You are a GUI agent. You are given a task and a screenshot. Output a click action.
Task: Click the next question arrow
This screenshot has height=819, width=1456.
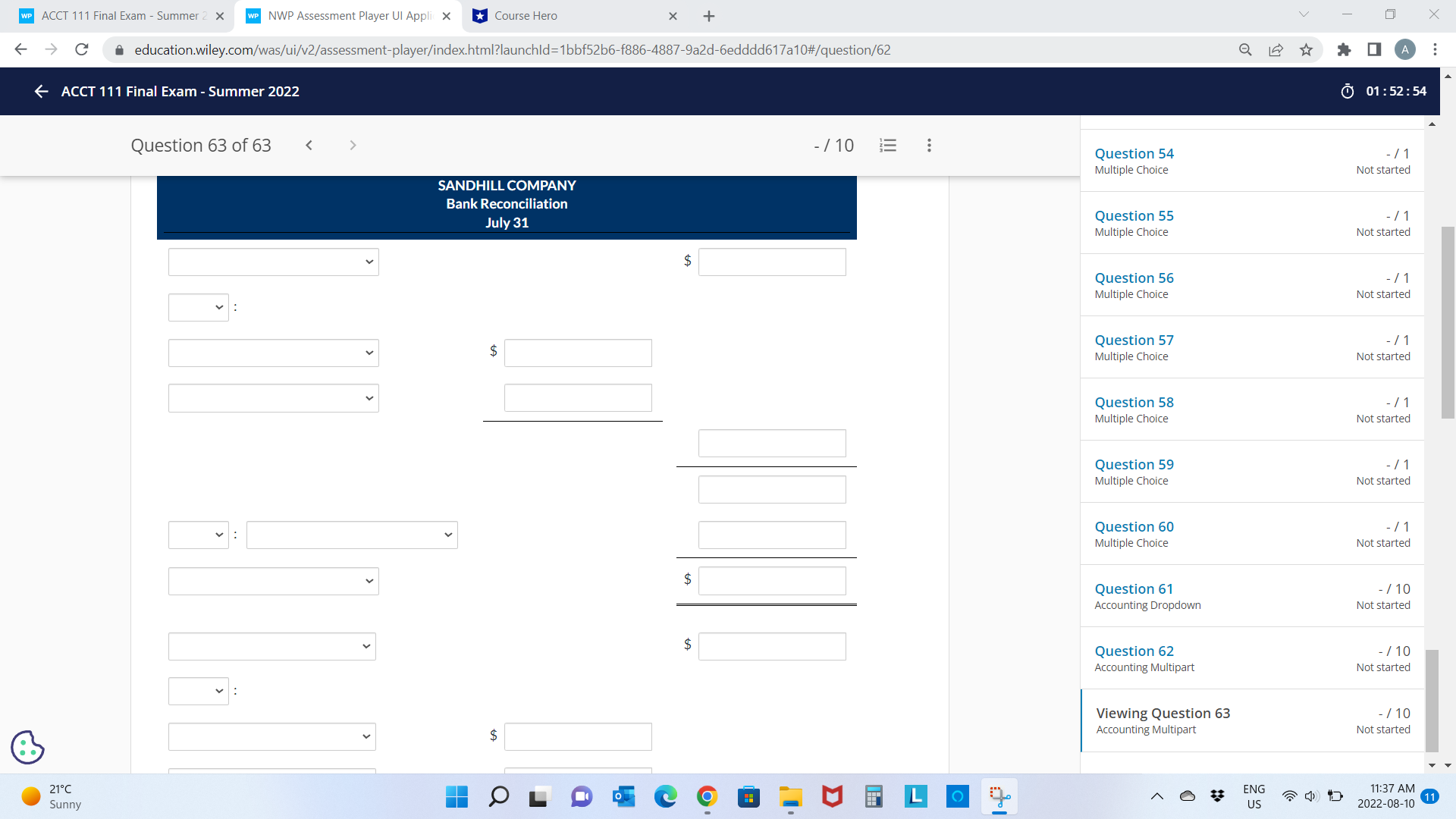tap(353, 145)
